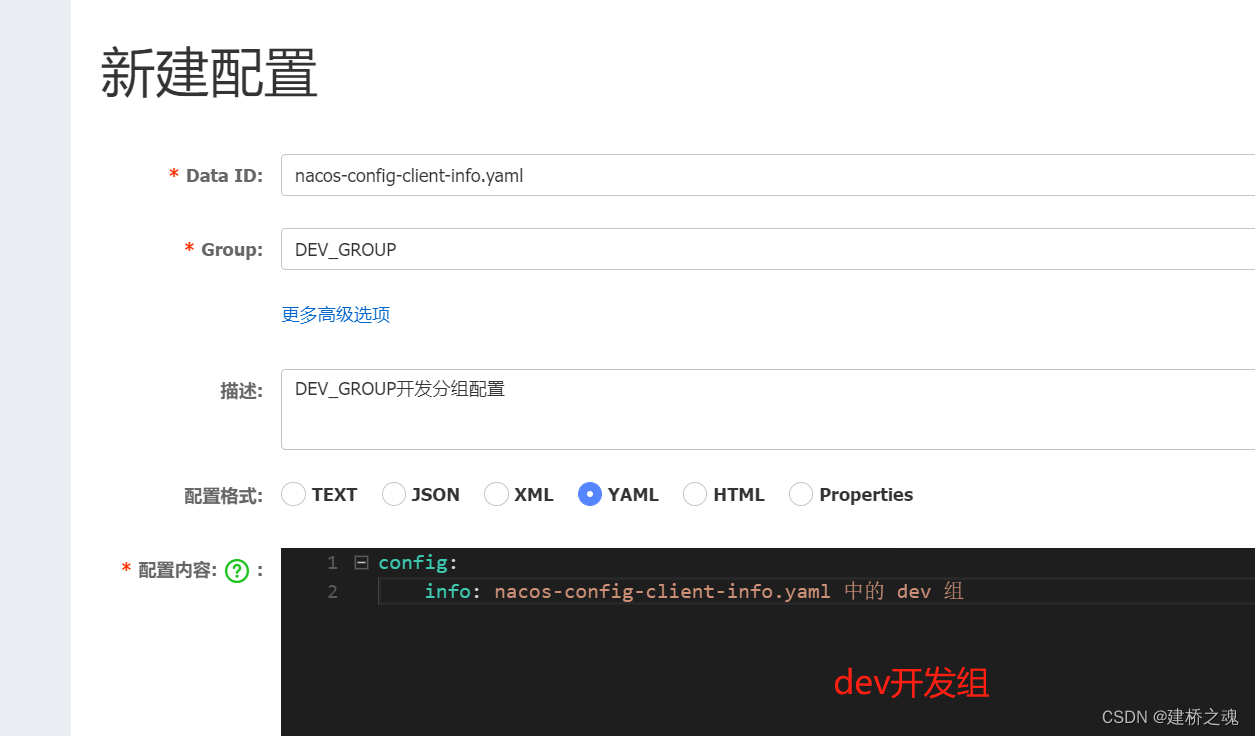The image size is (1255, 736).
Task: Select the TEXT configuration format
Action: click(293, 494)
